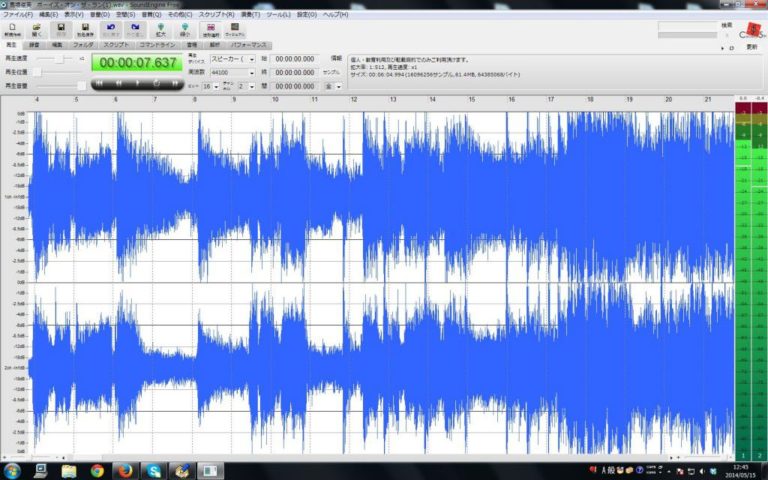This screenshot has height=480, width=768.
Task: Undo the last edit via toolbar icon
Action: (110, 29)
